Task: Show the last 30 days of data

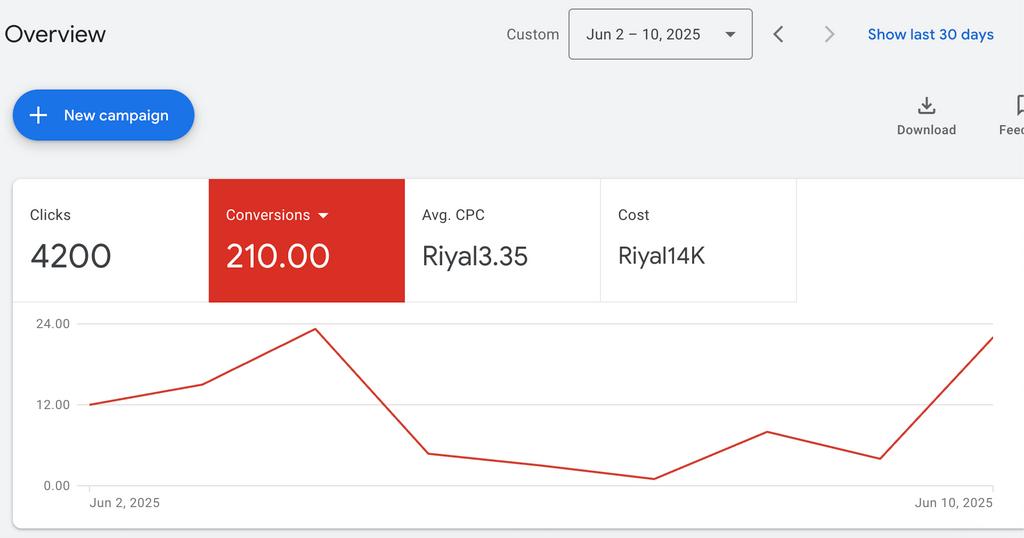Action: pos(930,34)
